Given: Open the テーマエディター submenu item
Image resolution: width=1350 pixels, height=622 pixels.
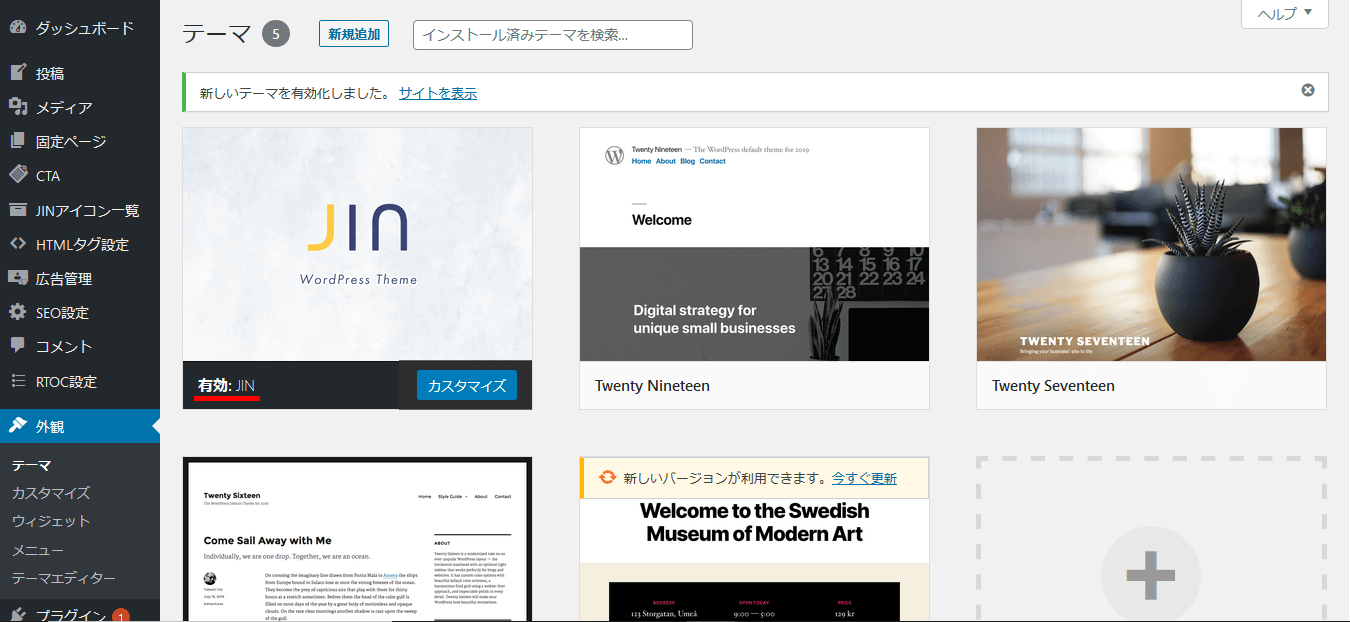Looking at the screenshot, I should click(64, 578).
